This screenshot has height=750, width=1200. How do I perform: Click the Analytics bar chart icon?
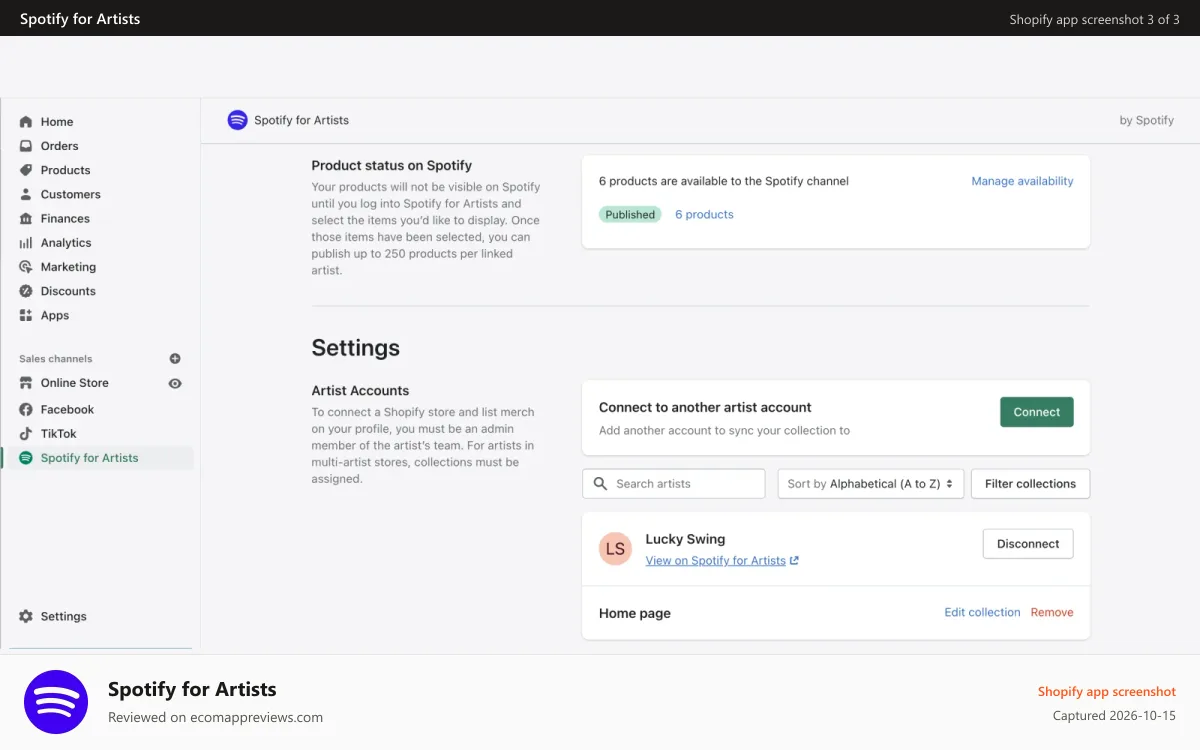26,243
